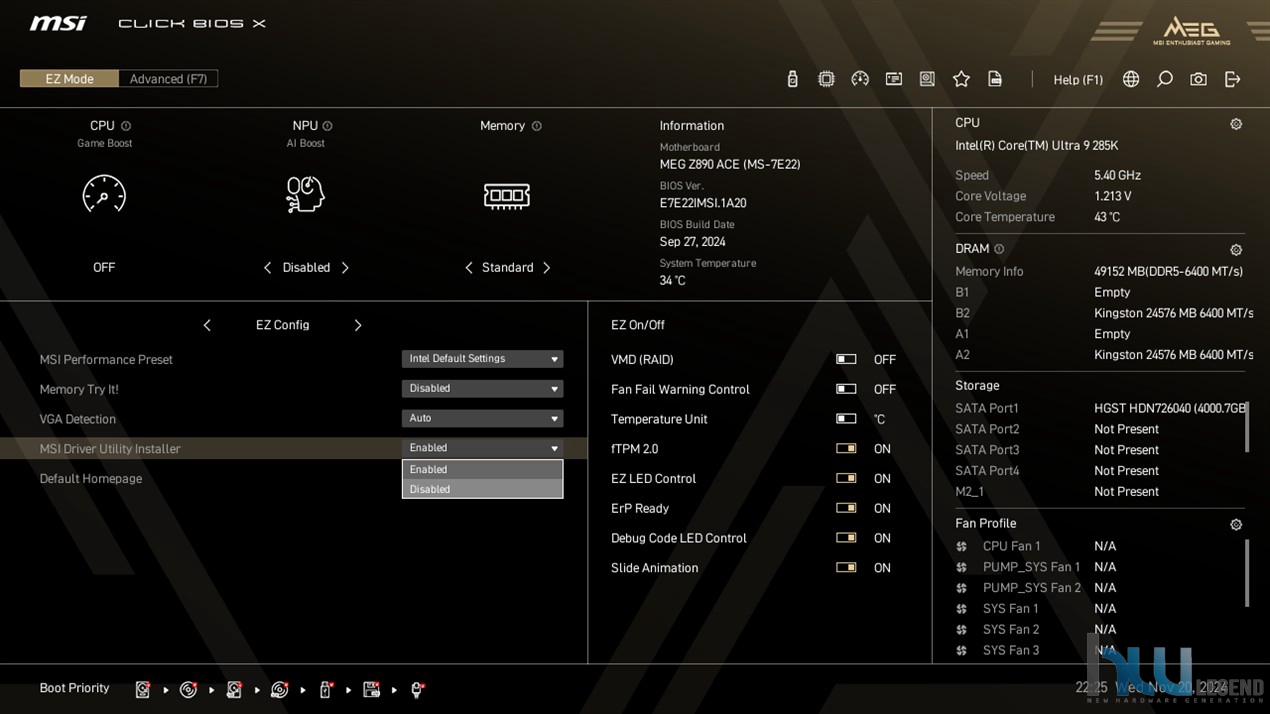
Task: Click the Boot Priority label
Action: tap(74, 688)
